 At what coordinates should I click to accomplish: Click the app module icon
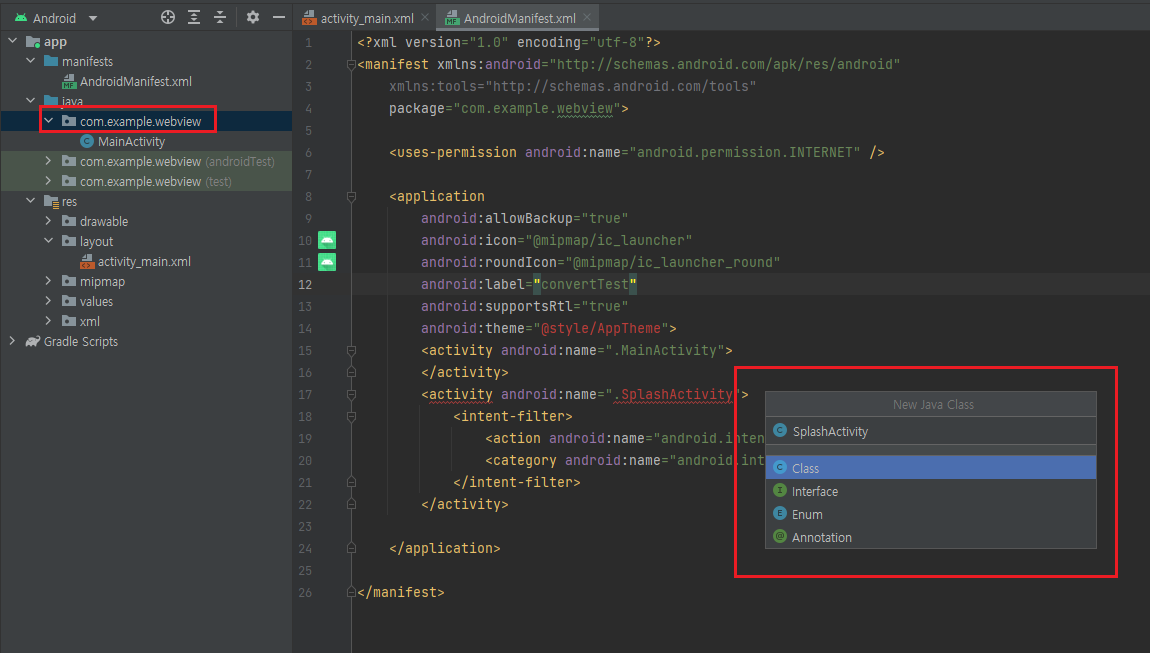coord(33,42)
